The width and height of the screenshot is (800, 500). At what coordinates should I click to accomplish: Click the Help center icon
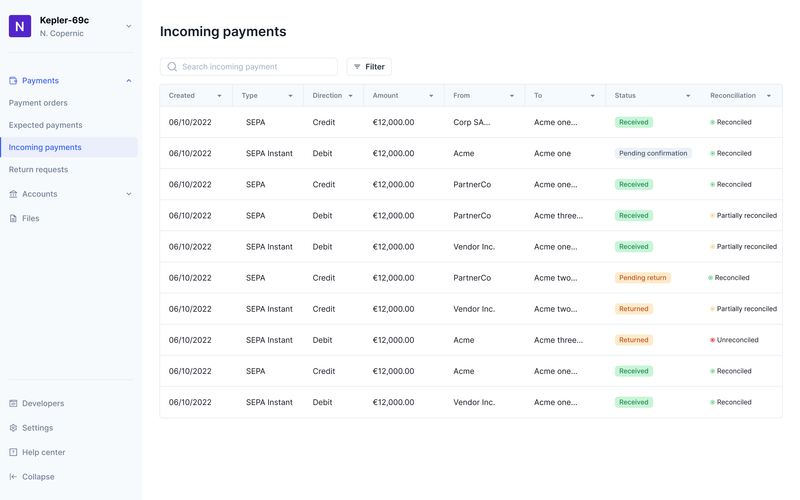point(13,453)
